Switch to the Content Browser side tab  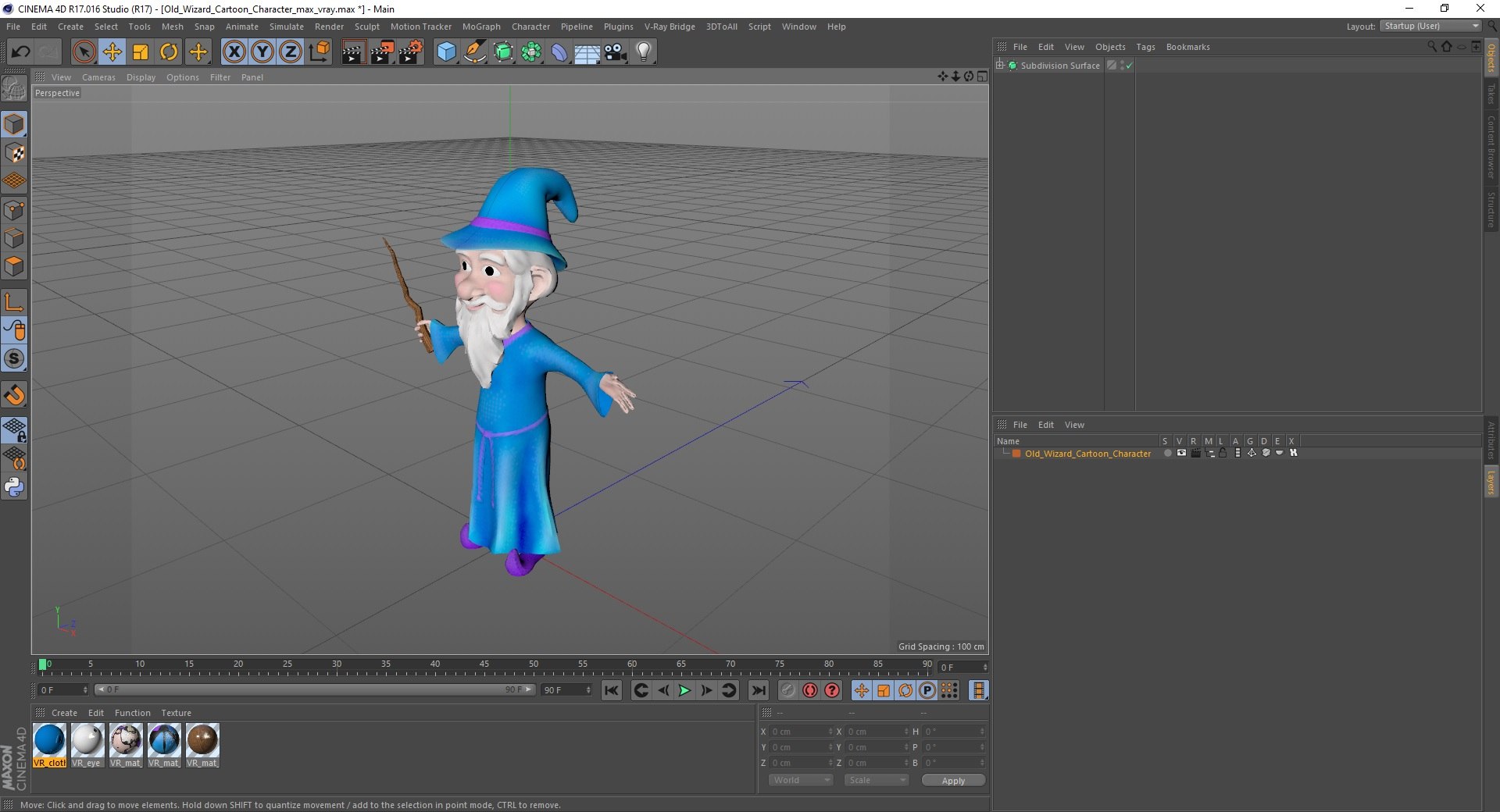click(x=1491, y=147)
